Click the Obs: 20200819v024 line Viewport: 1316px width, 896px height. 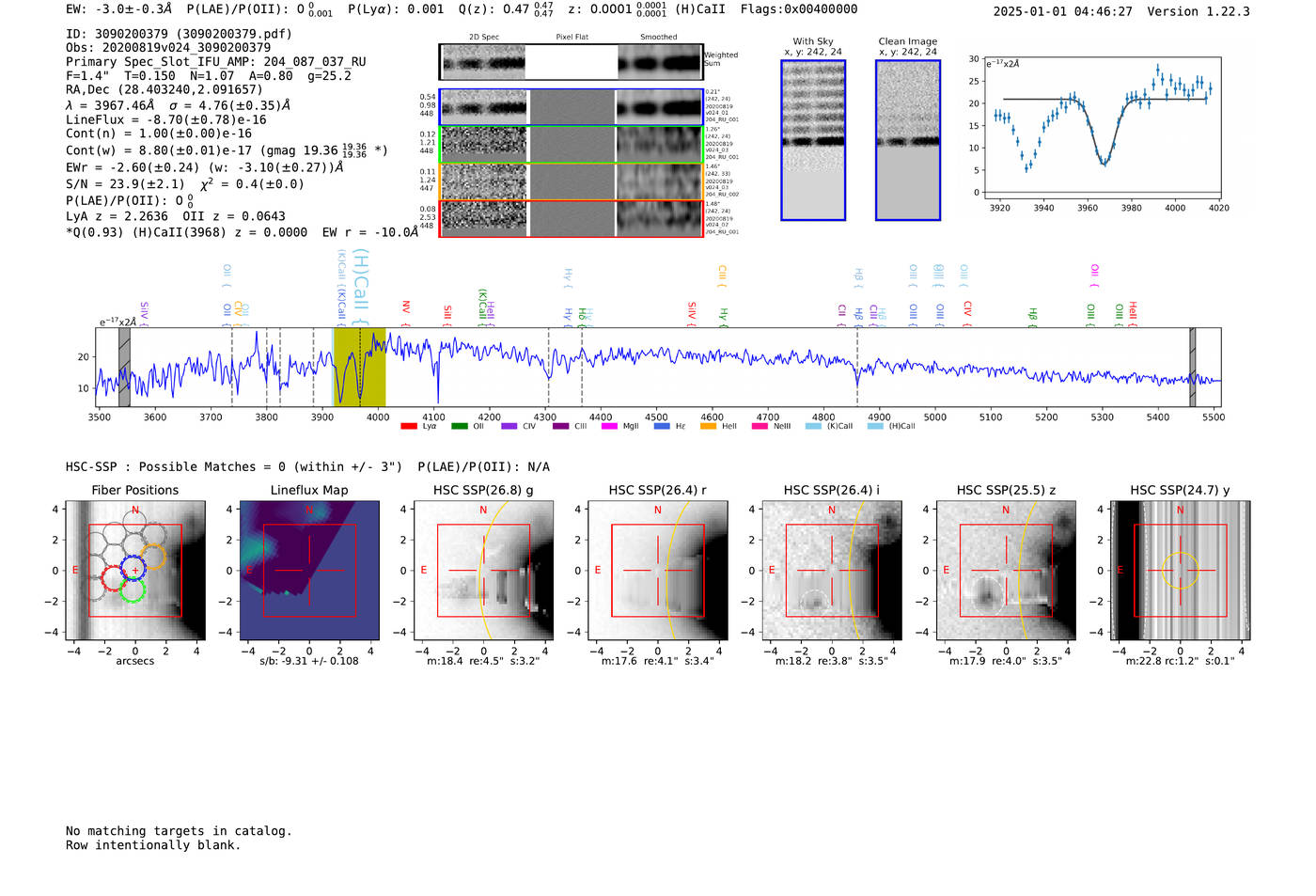click(168, 48)
